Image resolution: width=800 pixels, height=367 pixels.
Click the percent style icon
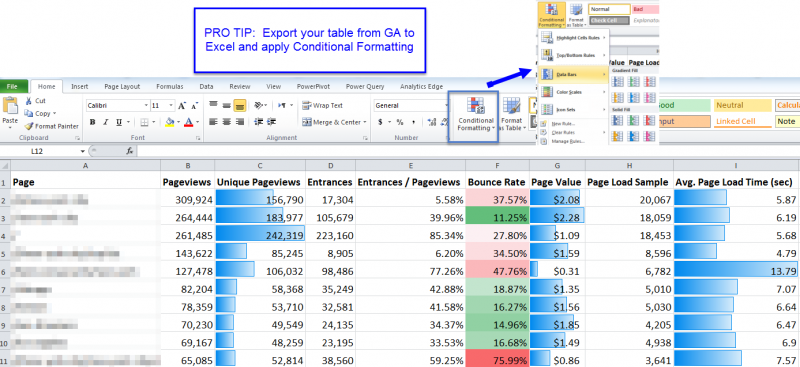coord(399,123)
